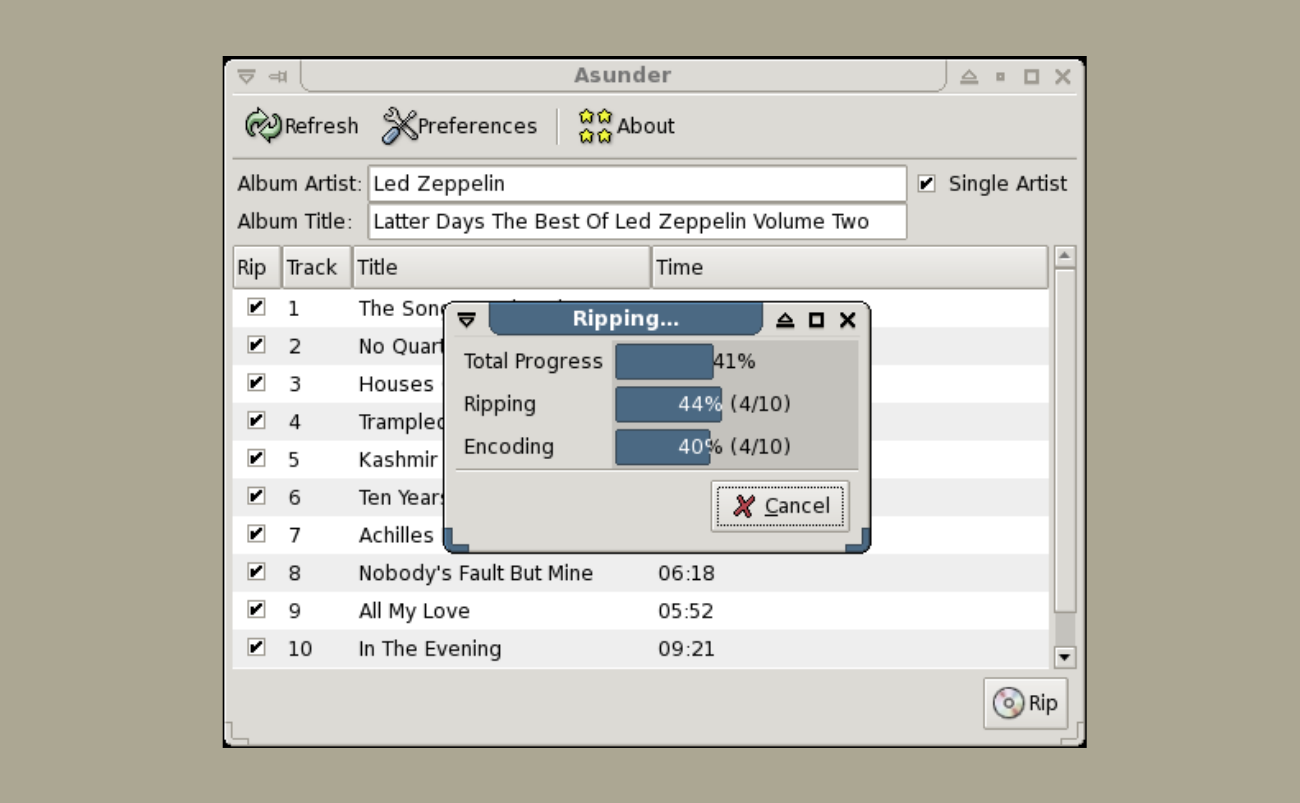Untick the rip checkbox for track 3
Viewport: 1300px width, 803px height.
256,383
